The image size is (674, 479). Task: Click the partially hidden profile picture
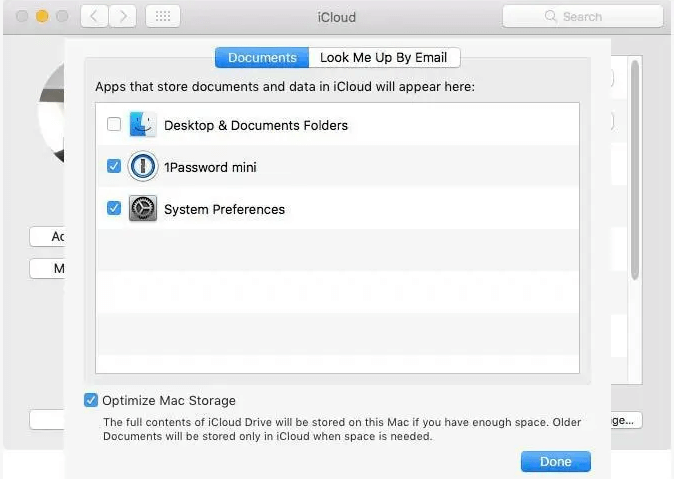coord(50,115)
